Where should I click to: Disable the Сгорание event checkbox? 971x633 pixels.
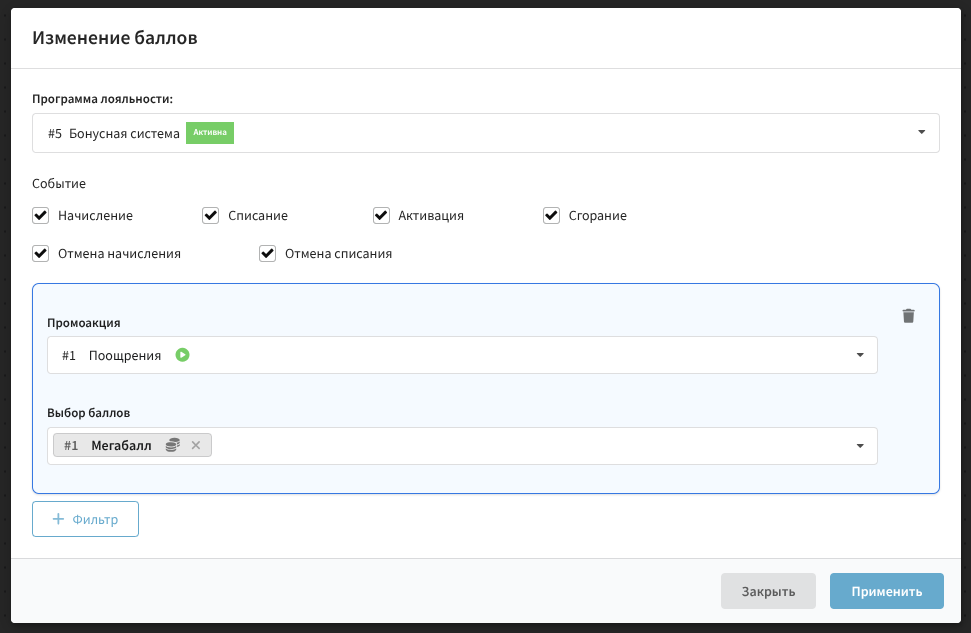pyautogui.click(x=551, y=215)
